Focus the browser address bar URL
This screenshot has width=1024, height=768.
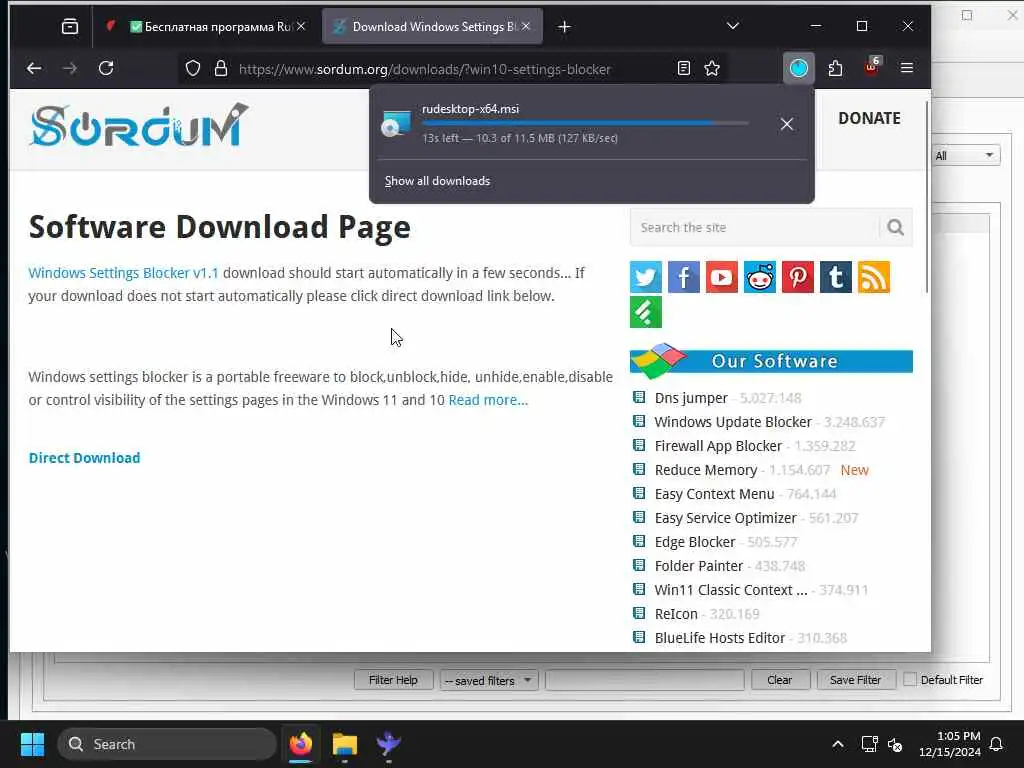point(424,69)
